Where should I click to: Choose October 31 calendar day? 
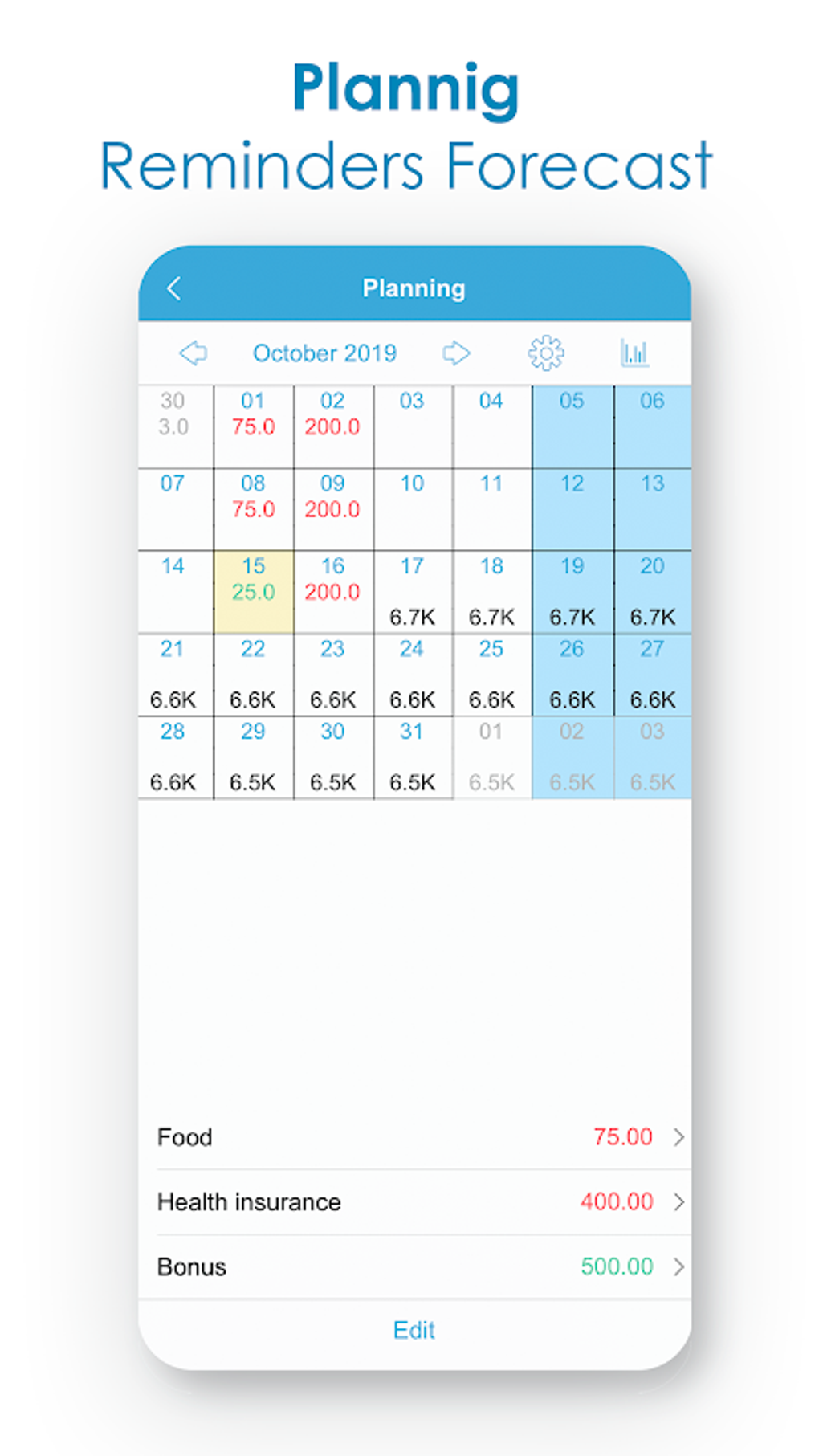pos(412,757)
